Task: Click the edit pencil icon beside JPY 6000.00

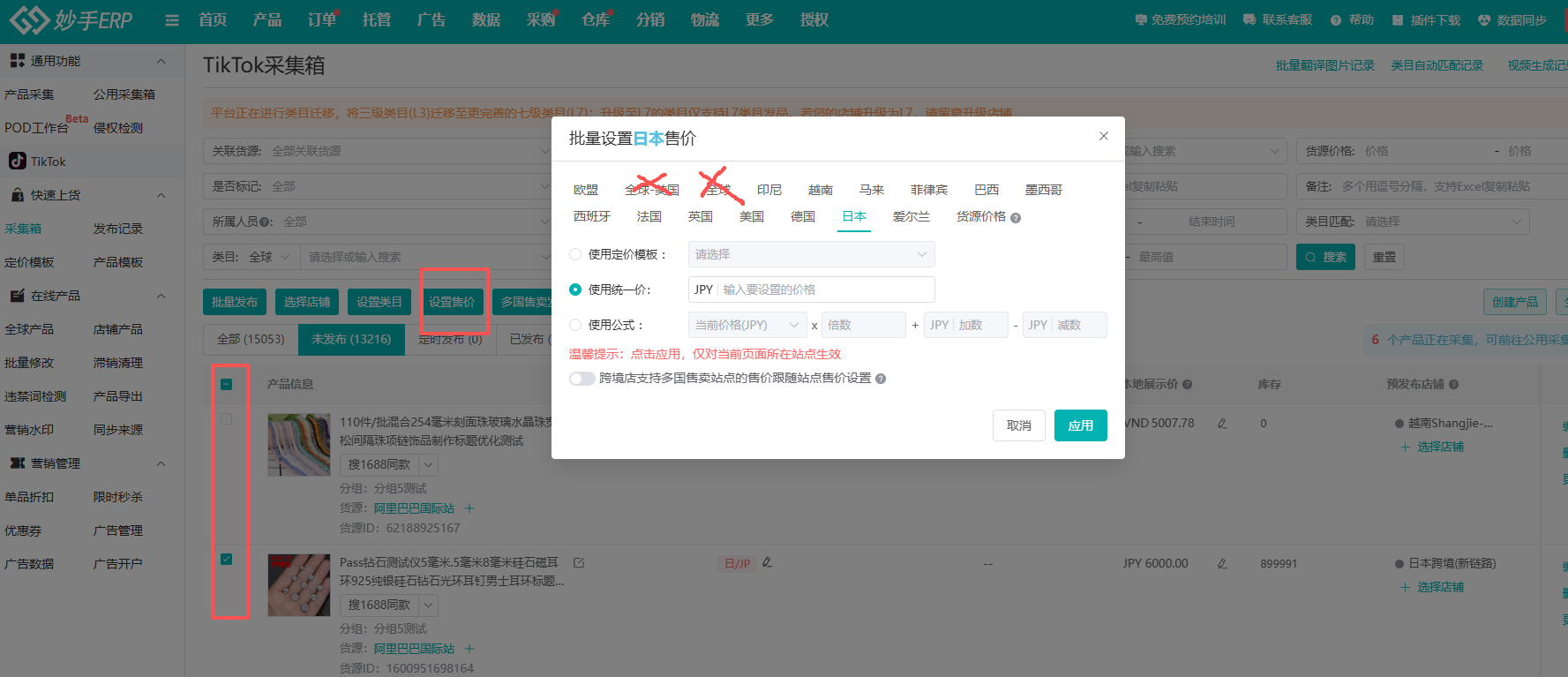Action: click(1222, 564)
